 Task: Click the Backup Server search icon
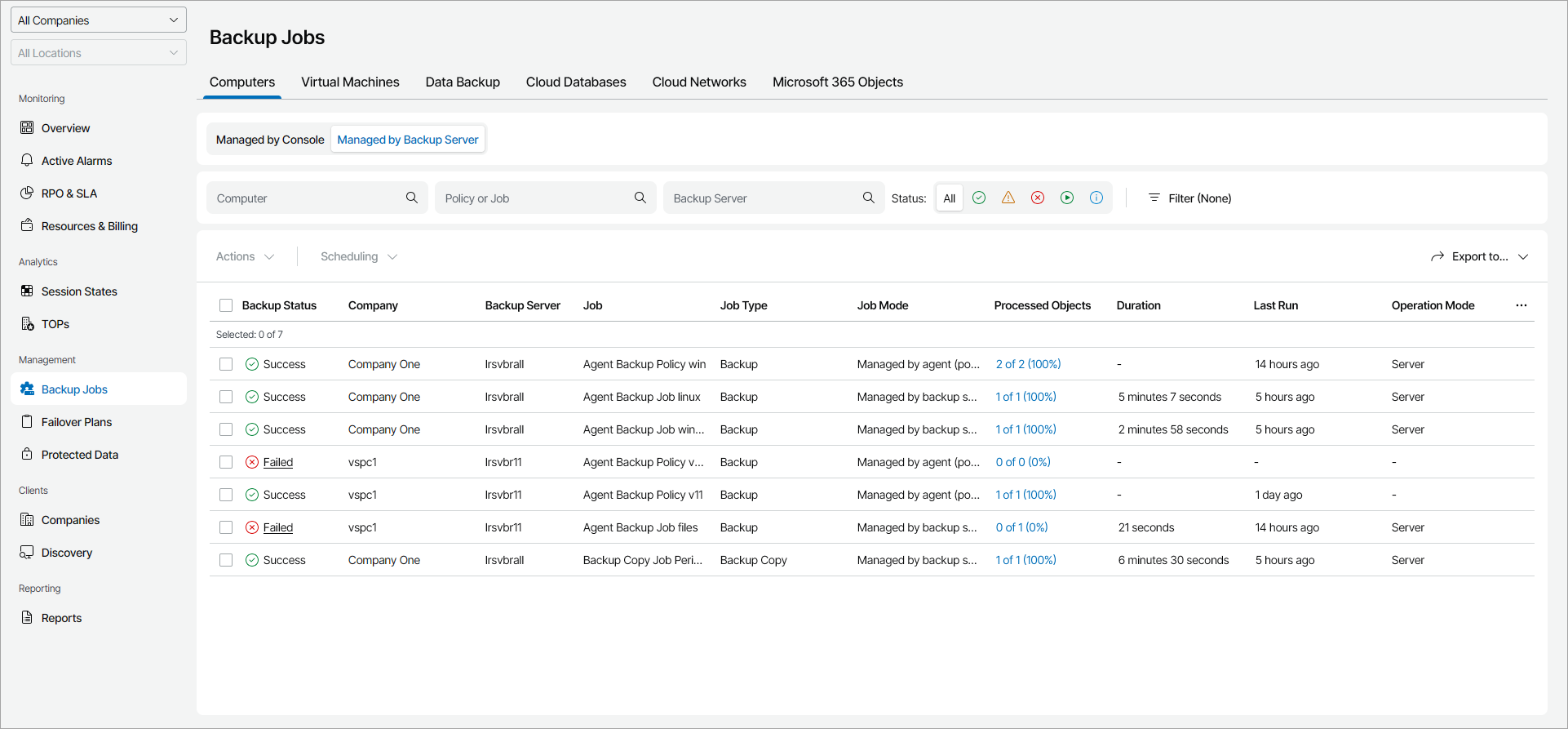point(869,198)
